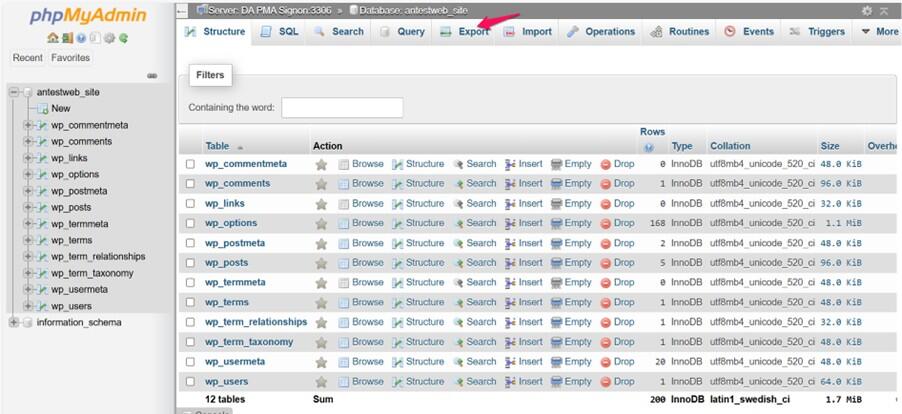The width and height of the screenshot is (902, 414).
Task: Click the Rows help question mark icon
Action: (649, 148)
